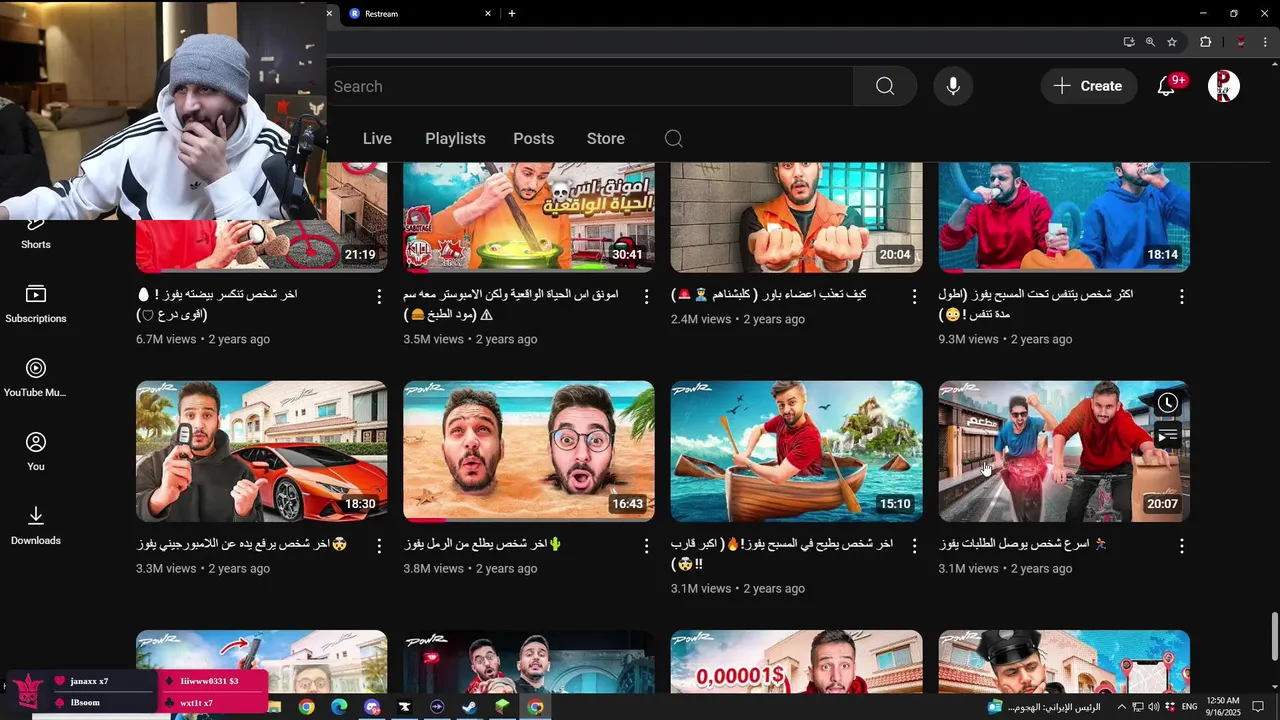Switch to the Posts channel tab

click(534, 139)
